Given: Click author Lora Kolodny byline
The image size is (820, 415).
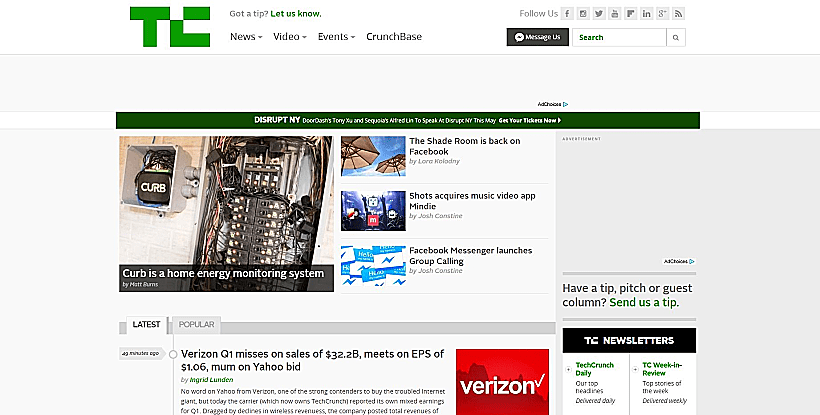Looking at the screenshot, I should coord(439,161).
